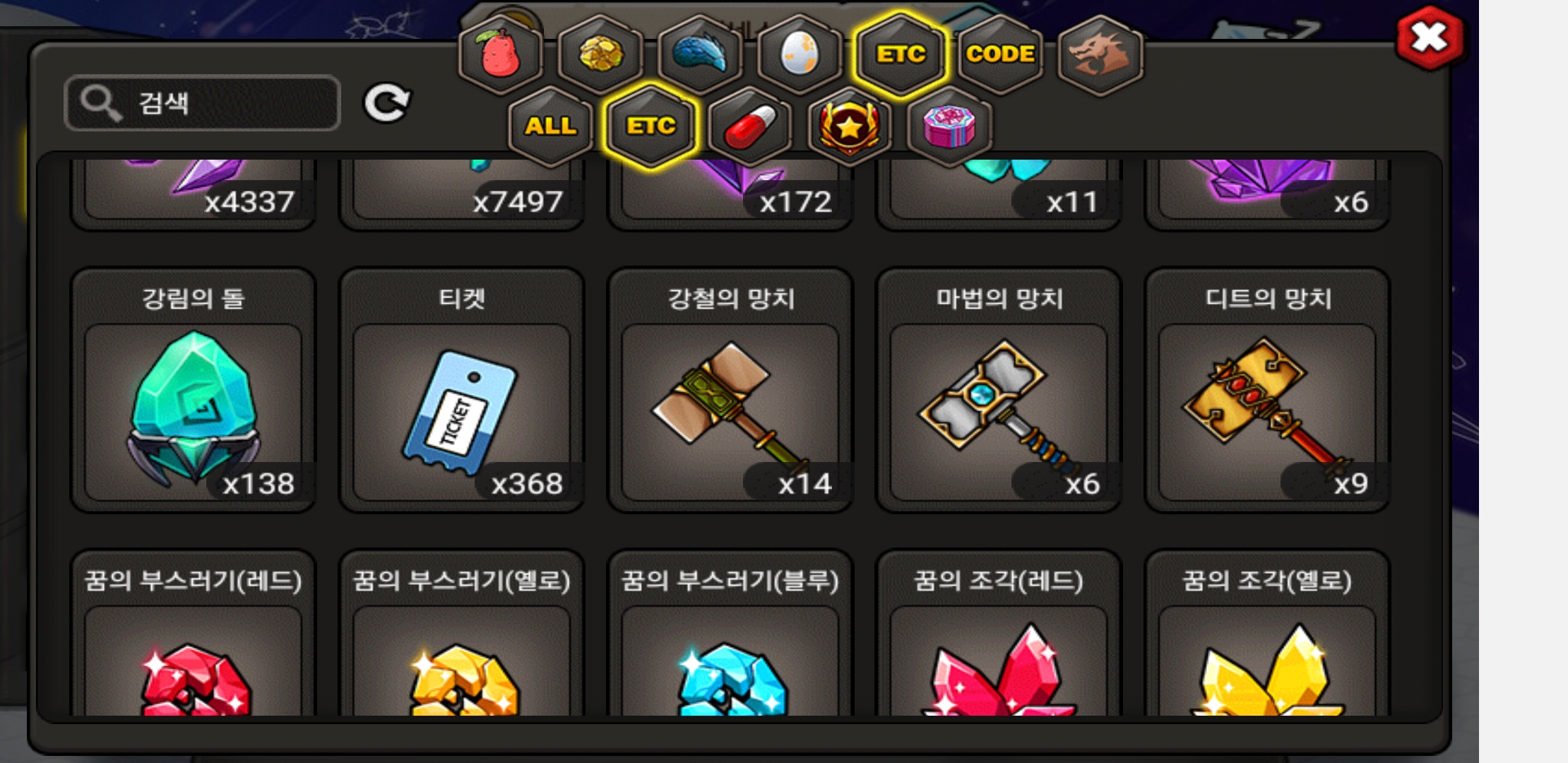Image resolution: width=1568 pixels, height=763 pixels.
Task: Click the refresh arrow beside search
Action: (x=386, y=103)
